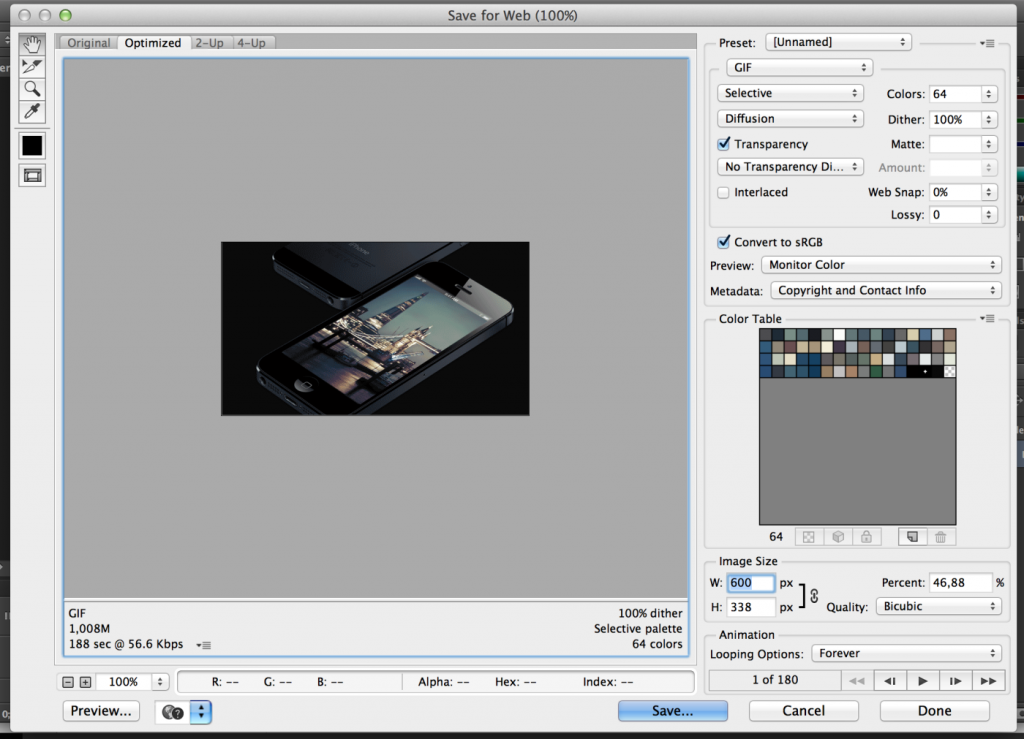Open the Preset dropdown
This screenshot has height=739, width=1024.
(x=838, y=42)
